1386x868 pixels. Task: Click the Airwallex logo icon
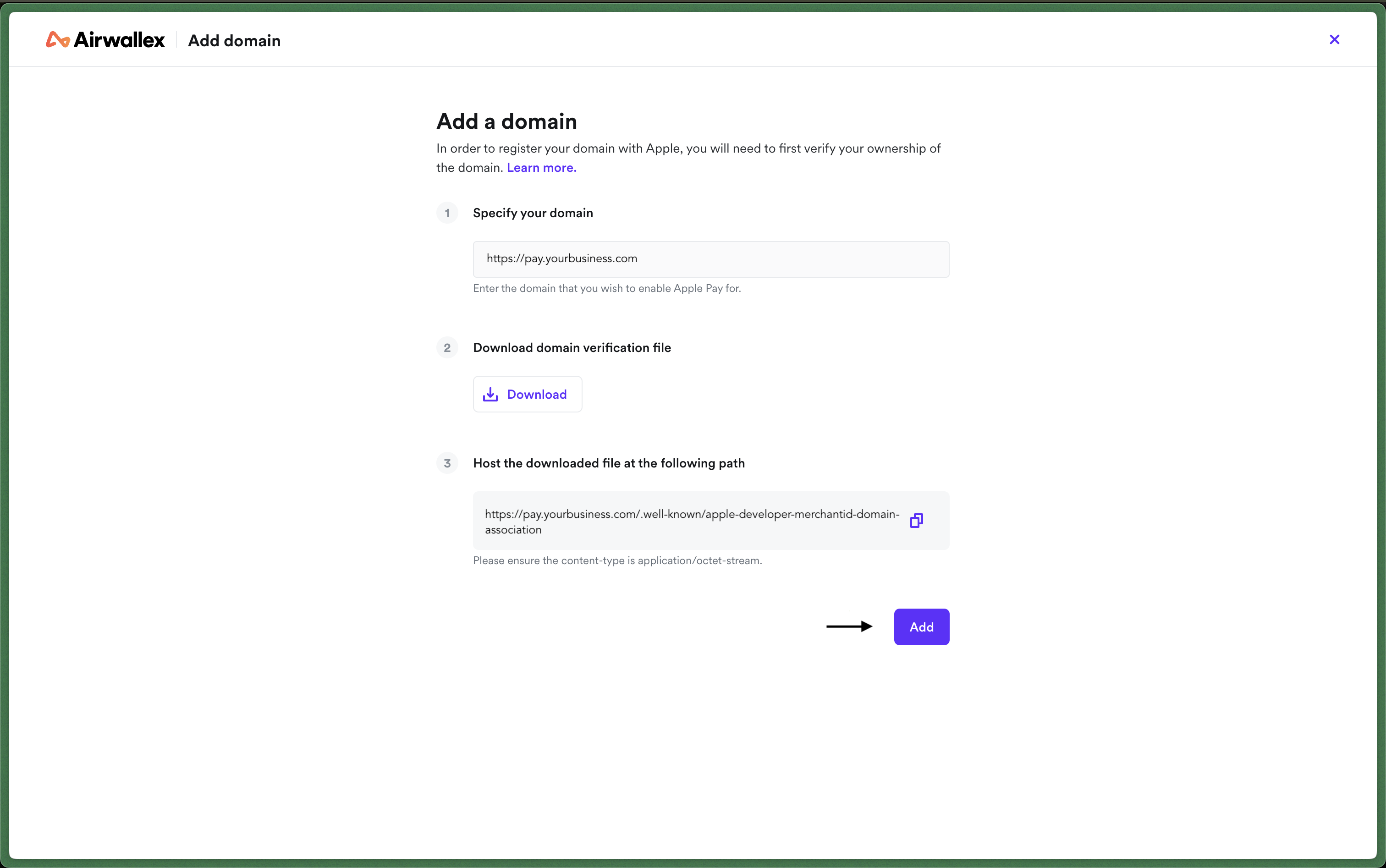coord(58,39)
